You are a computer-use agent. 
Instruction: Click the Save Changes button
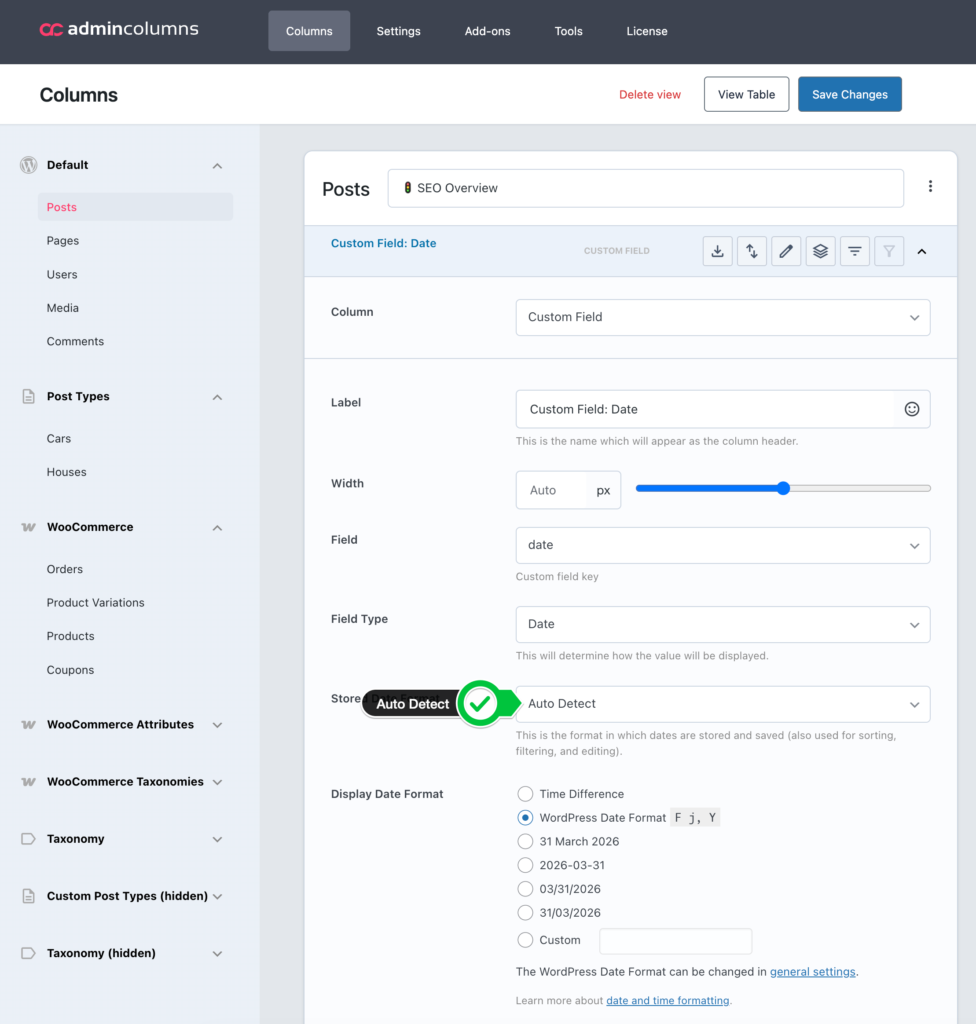pyautogui.click(x=849, y=95)
